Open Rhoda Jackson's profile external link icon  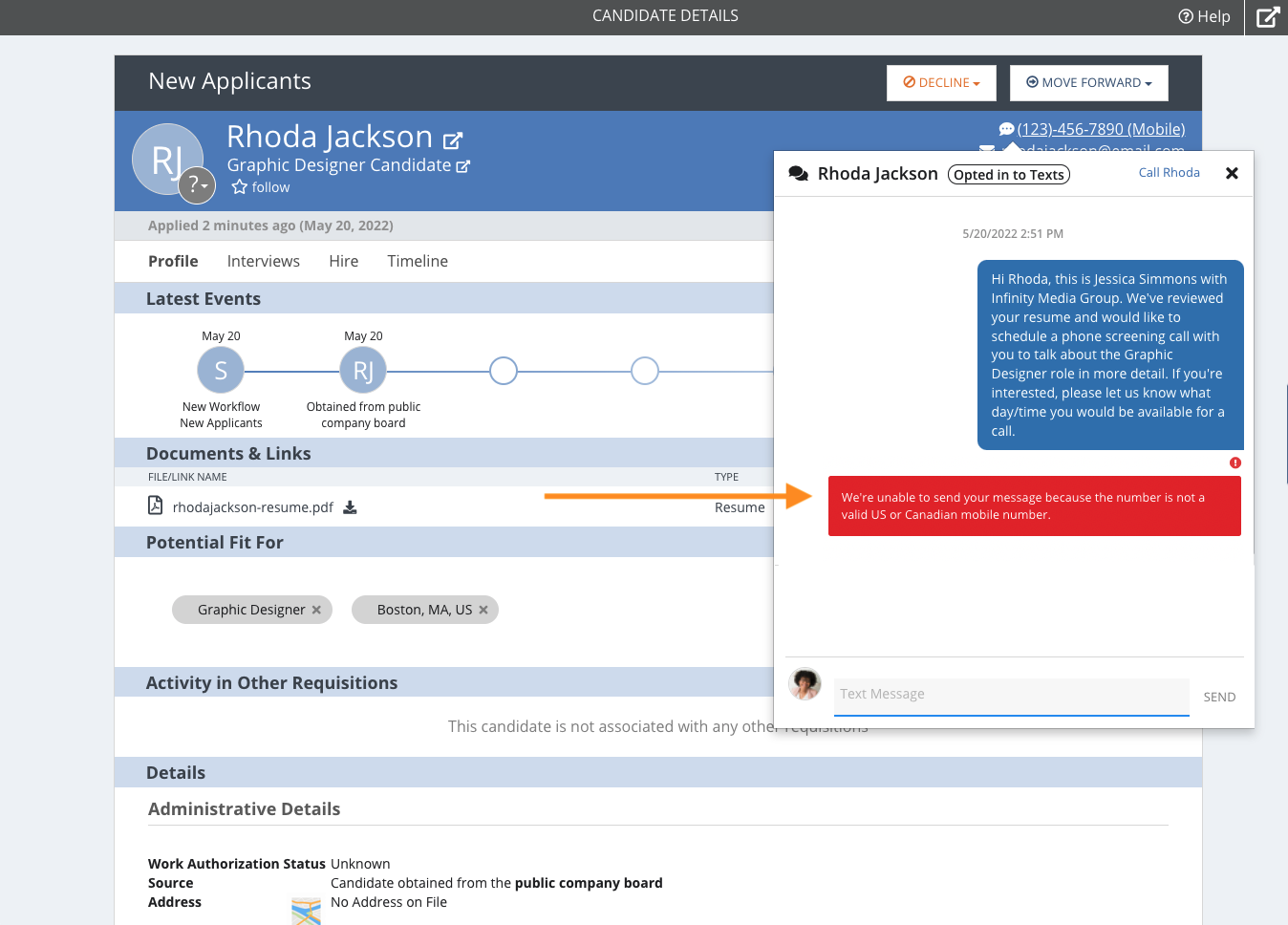(x=453, y=140)
